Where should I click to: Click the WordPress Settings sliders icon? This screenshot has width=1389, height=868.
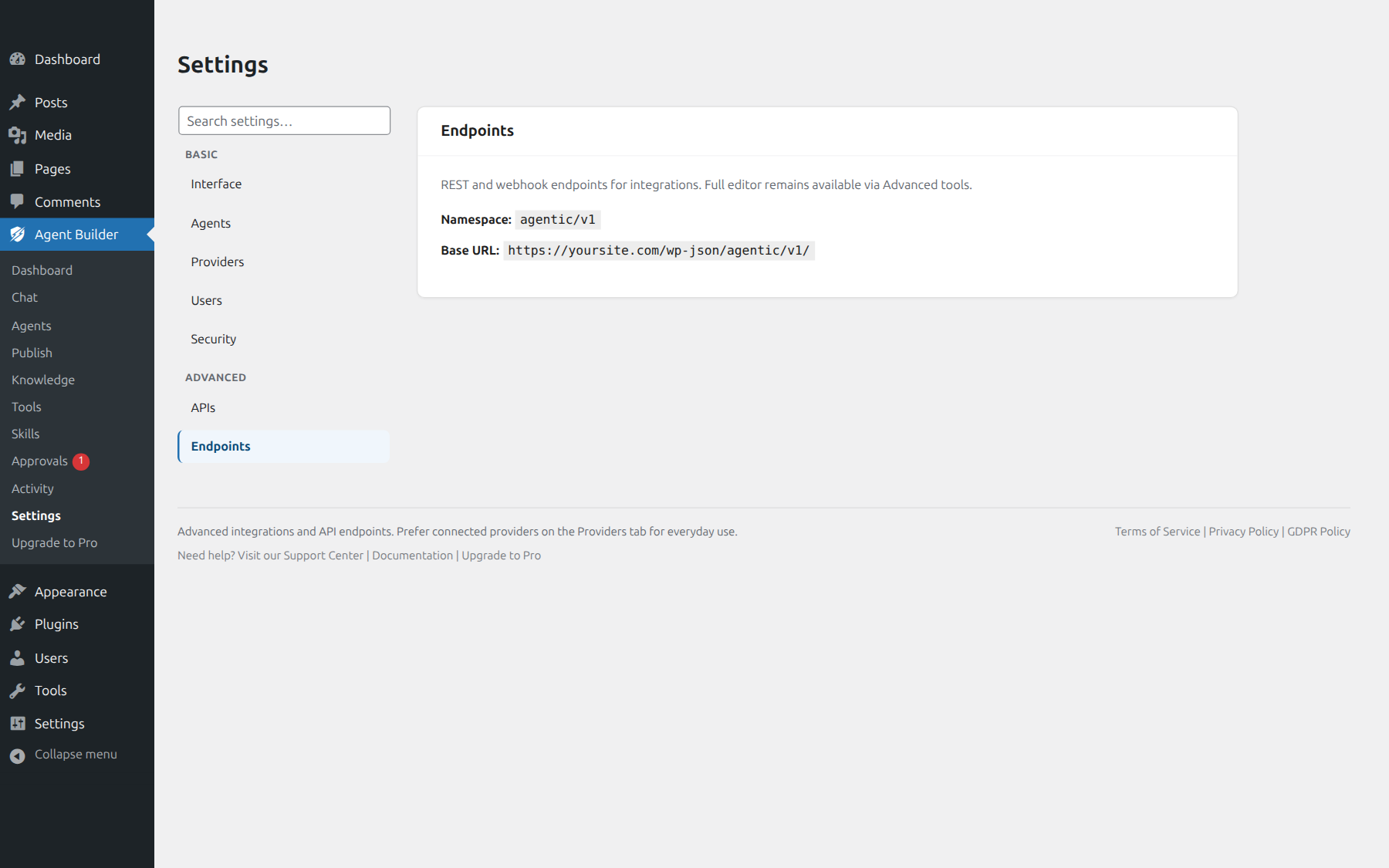tap(17, 724)
